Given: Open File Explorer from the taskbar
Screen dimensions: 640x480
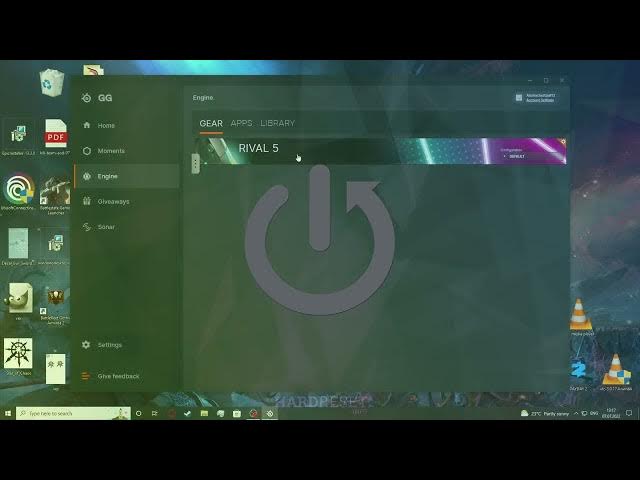Looking at the screenshot, I should tap(204, 413).
